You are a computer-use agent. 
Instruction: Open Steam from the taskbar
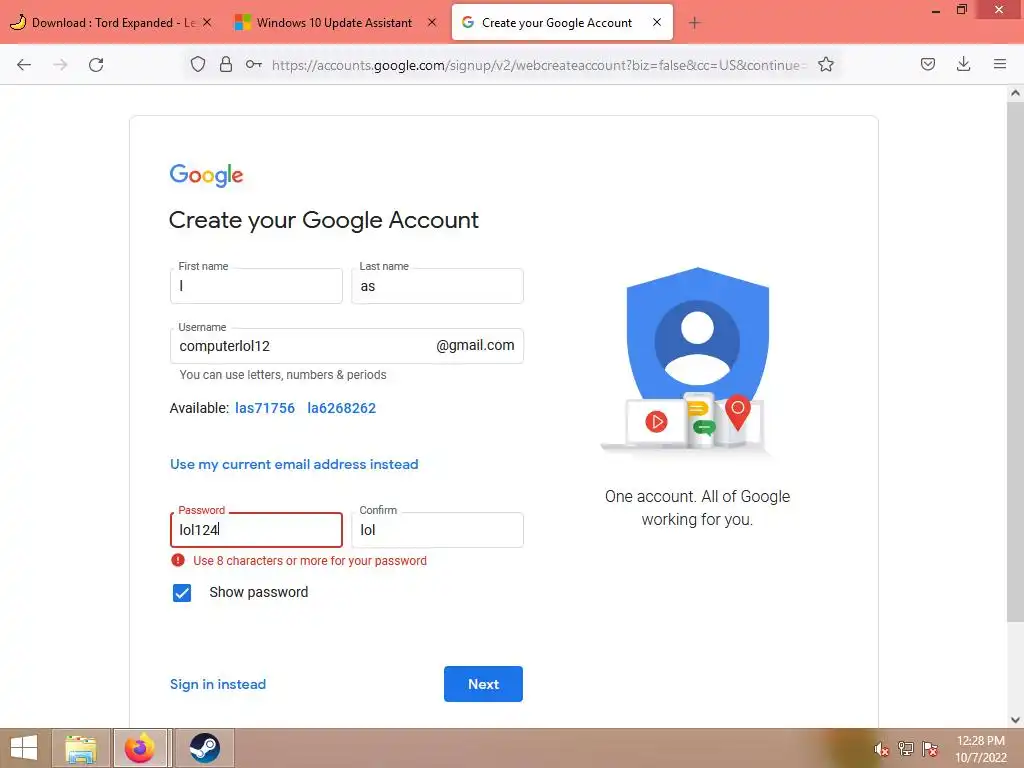(x=204, y=748)
